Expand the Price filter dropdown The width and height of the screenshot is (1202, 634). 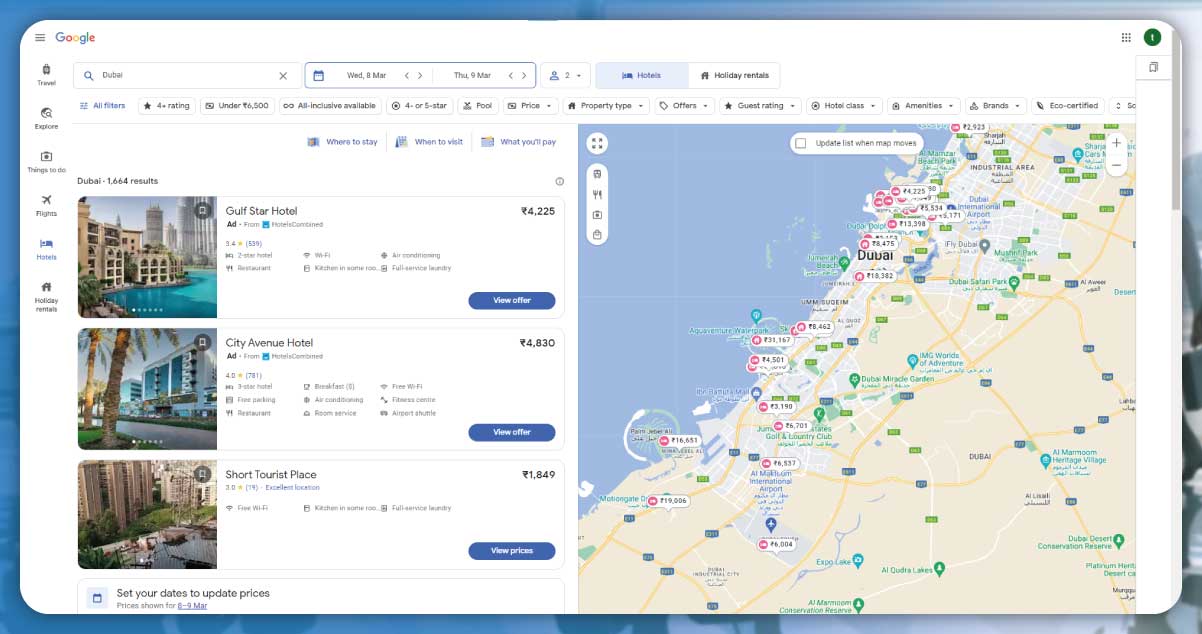[x=530, y=106]
